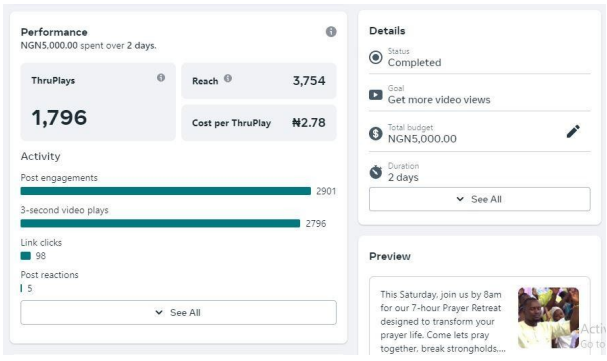607x361 pixels.
Task: Click the Duration stopwatch icon
Action: coord(376,171)
